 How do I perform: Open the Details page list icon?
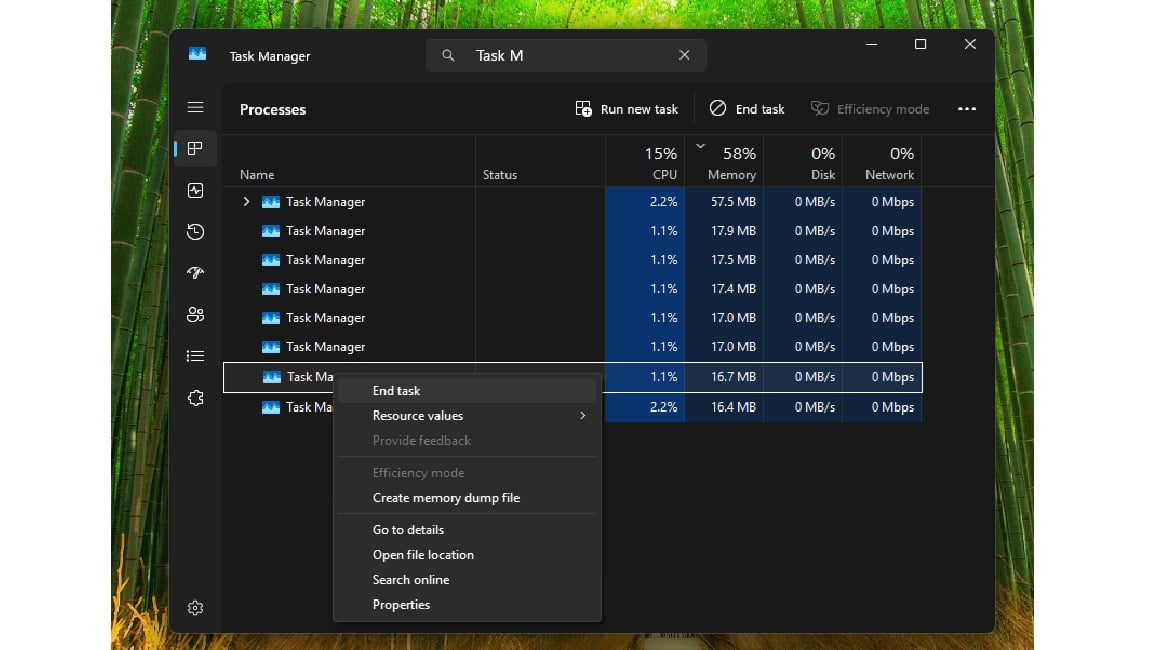(196, 356)
